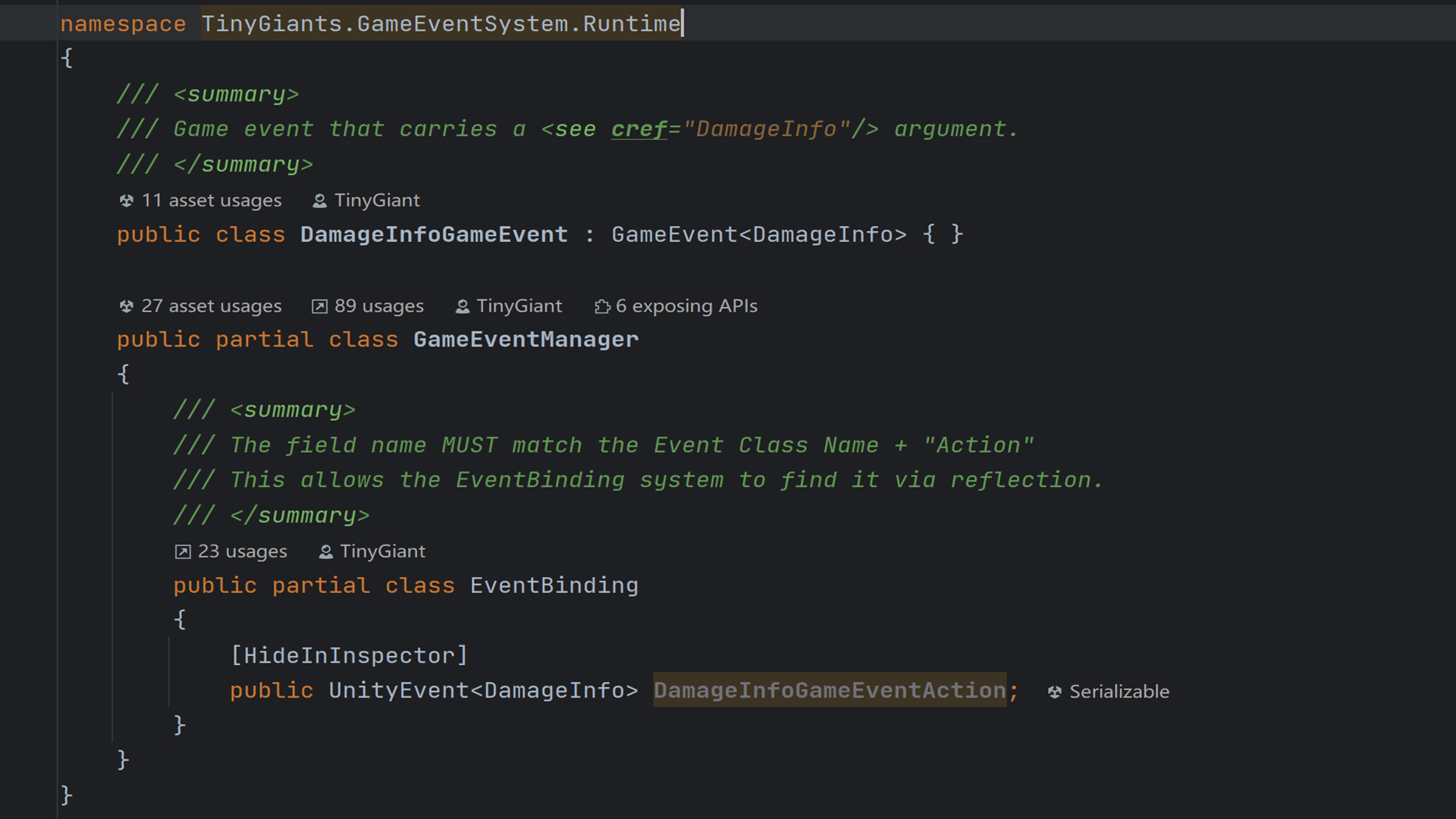Viewport: 1456px width, 819px height.
Task: Click the Serializable inlay hint
Action: pyautogui.click(x=1119, y=692)
